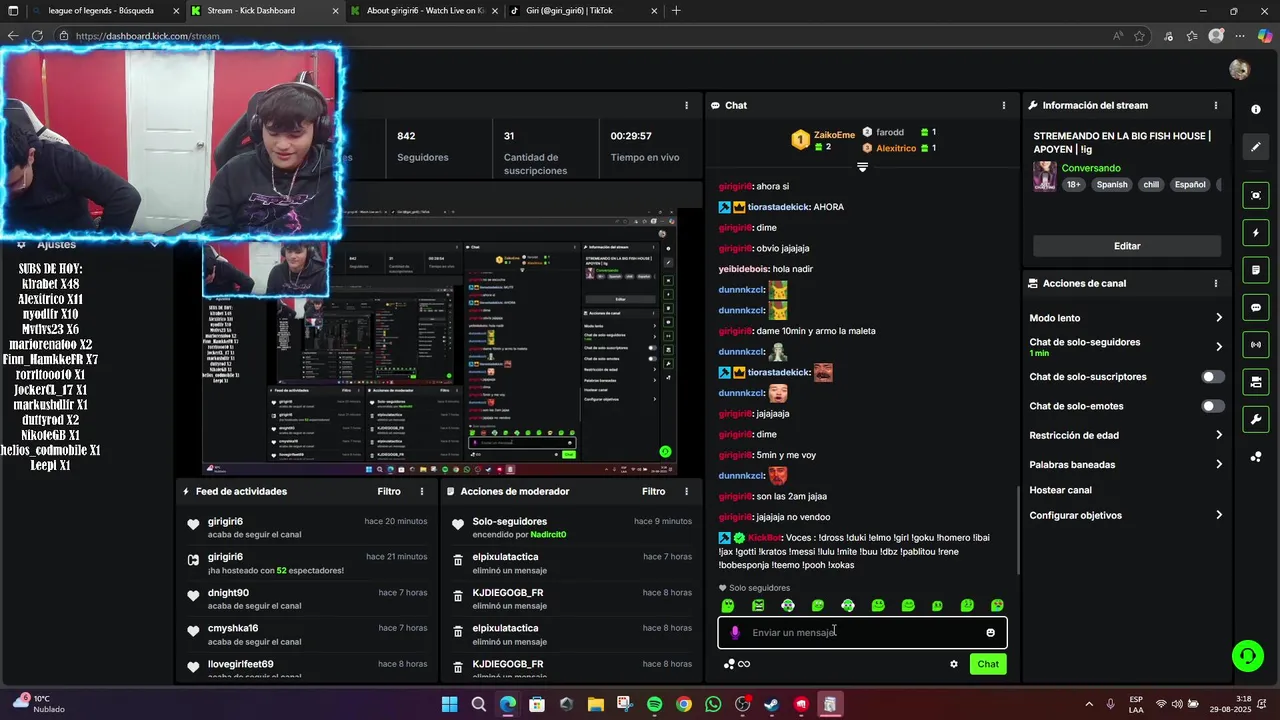
Task: Click the Editar stream info button
Action: (x=1127, y=246)
